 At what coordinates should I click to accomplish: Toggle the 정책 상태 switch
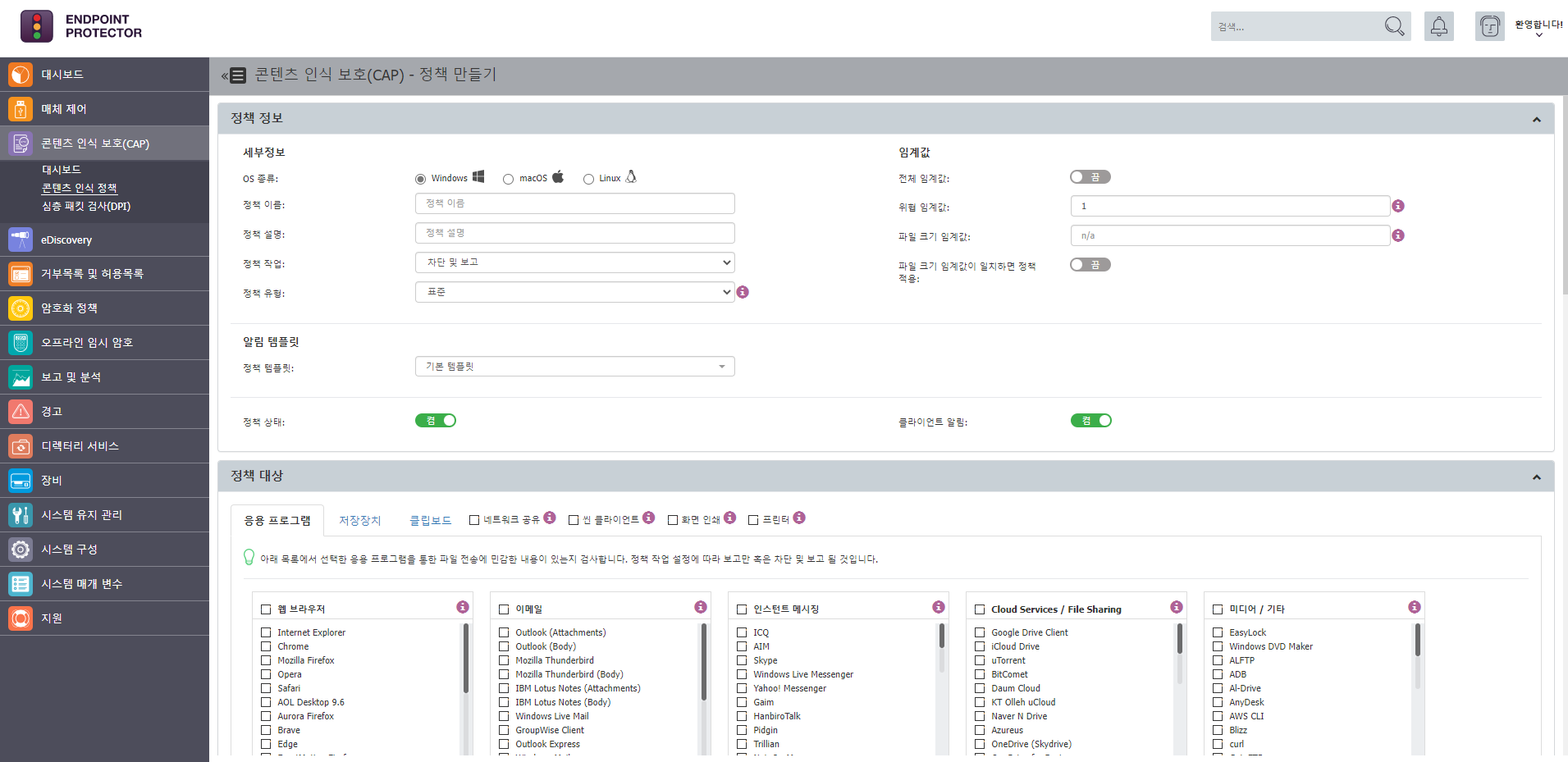coord(436,421)
